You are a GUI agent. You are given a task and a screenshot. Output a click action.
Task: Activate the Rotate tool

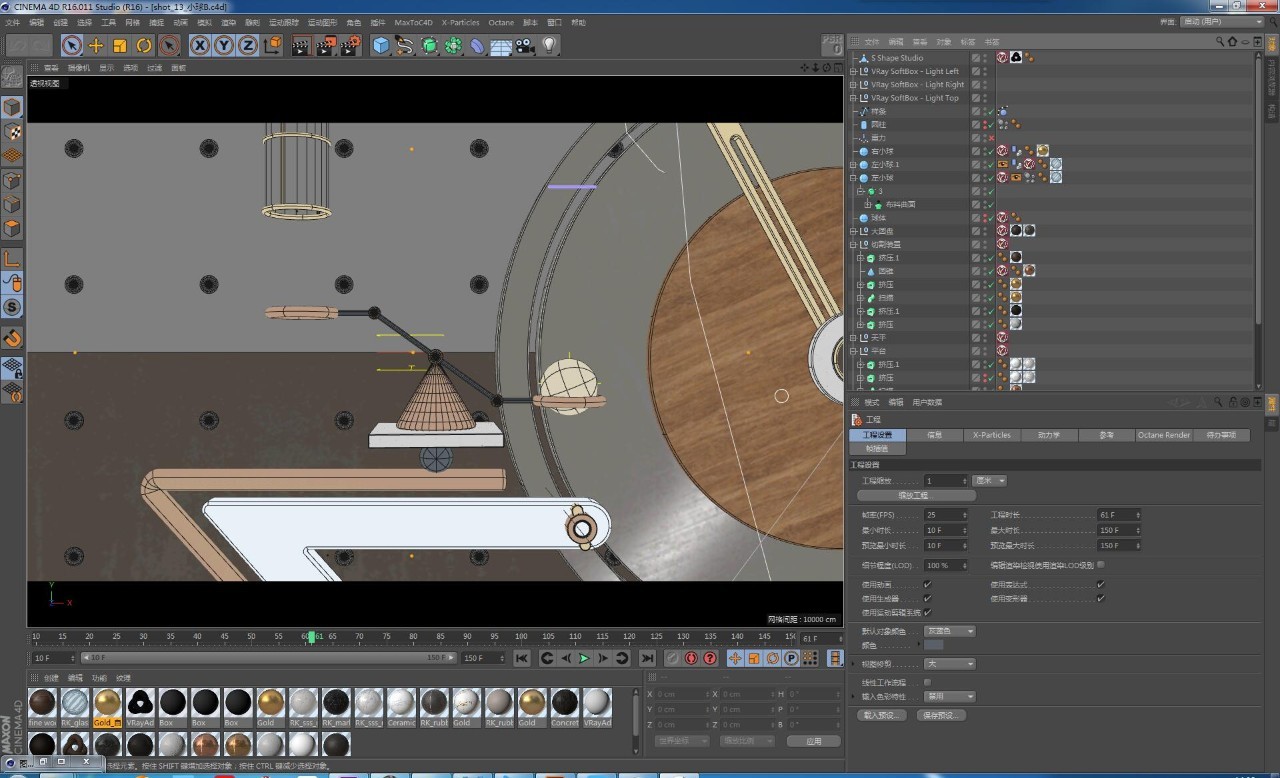(x=144, y=45)
